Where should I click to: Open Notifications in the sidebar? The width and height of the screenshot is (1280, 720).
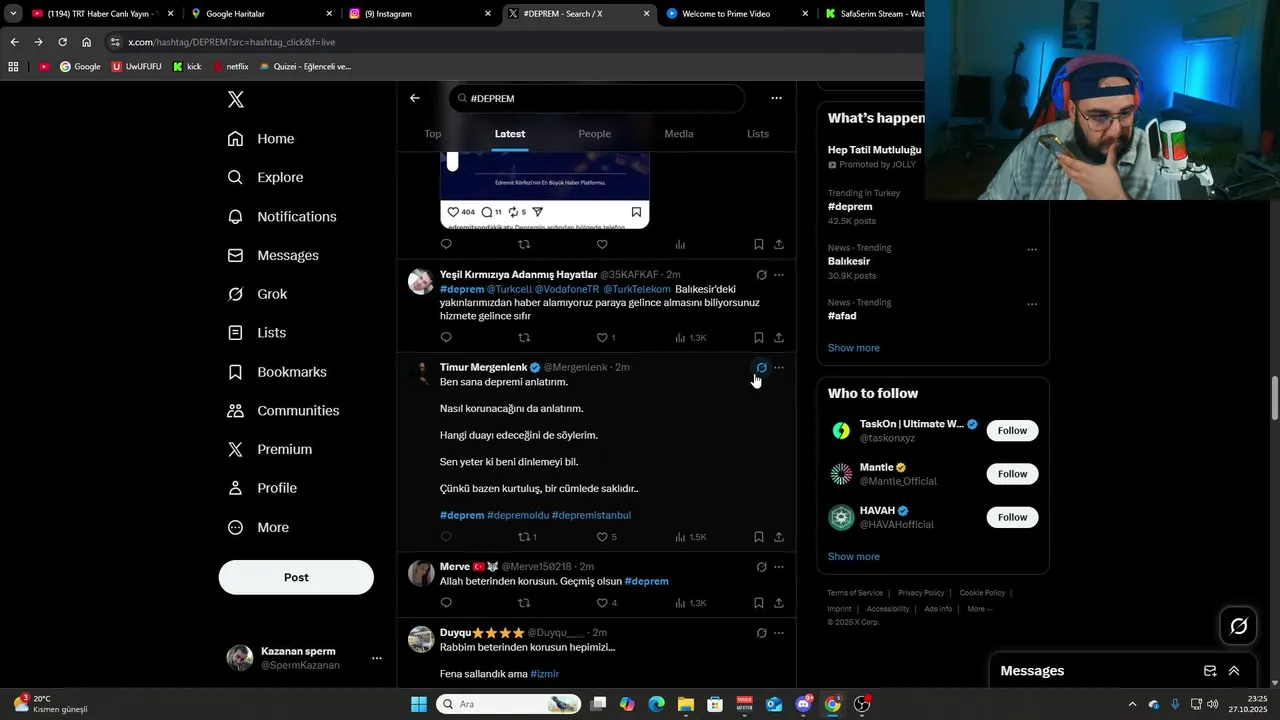pos(282,216)
